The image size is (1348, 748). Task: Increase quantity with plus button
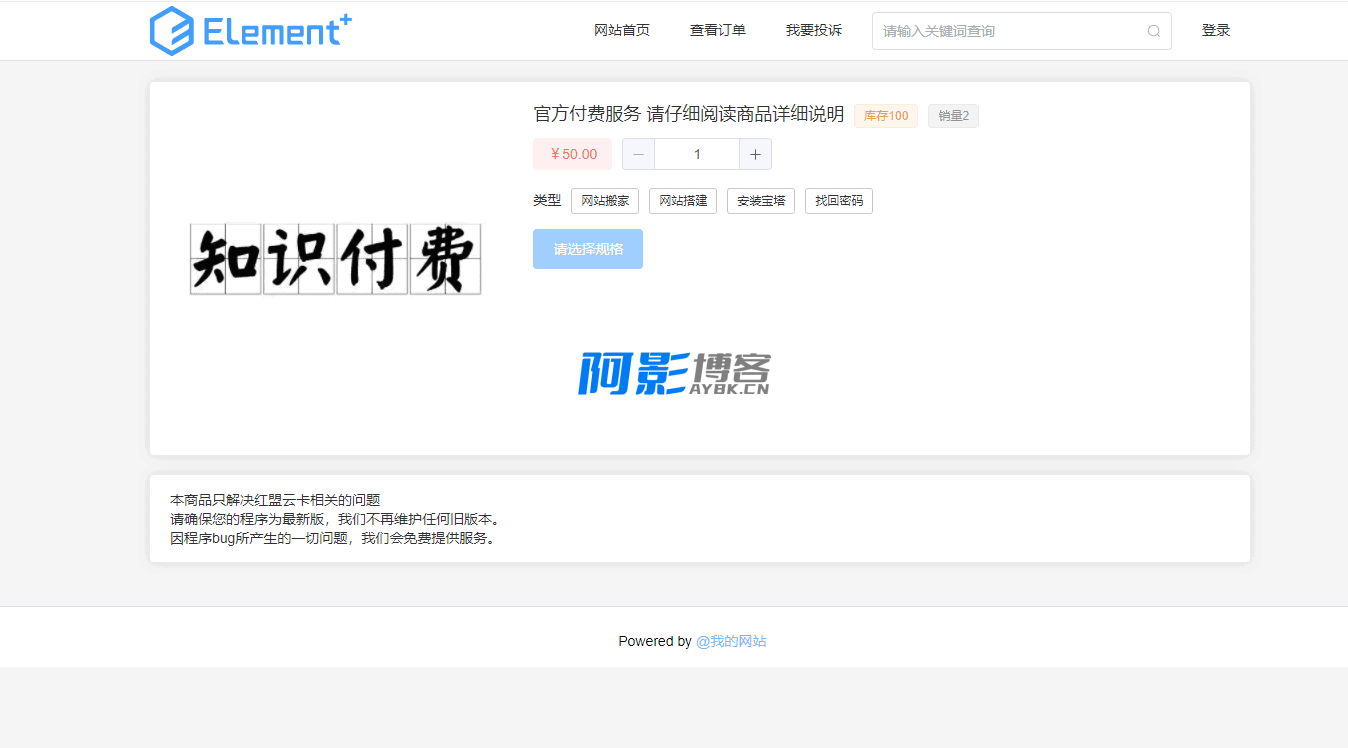pos(755,154)
